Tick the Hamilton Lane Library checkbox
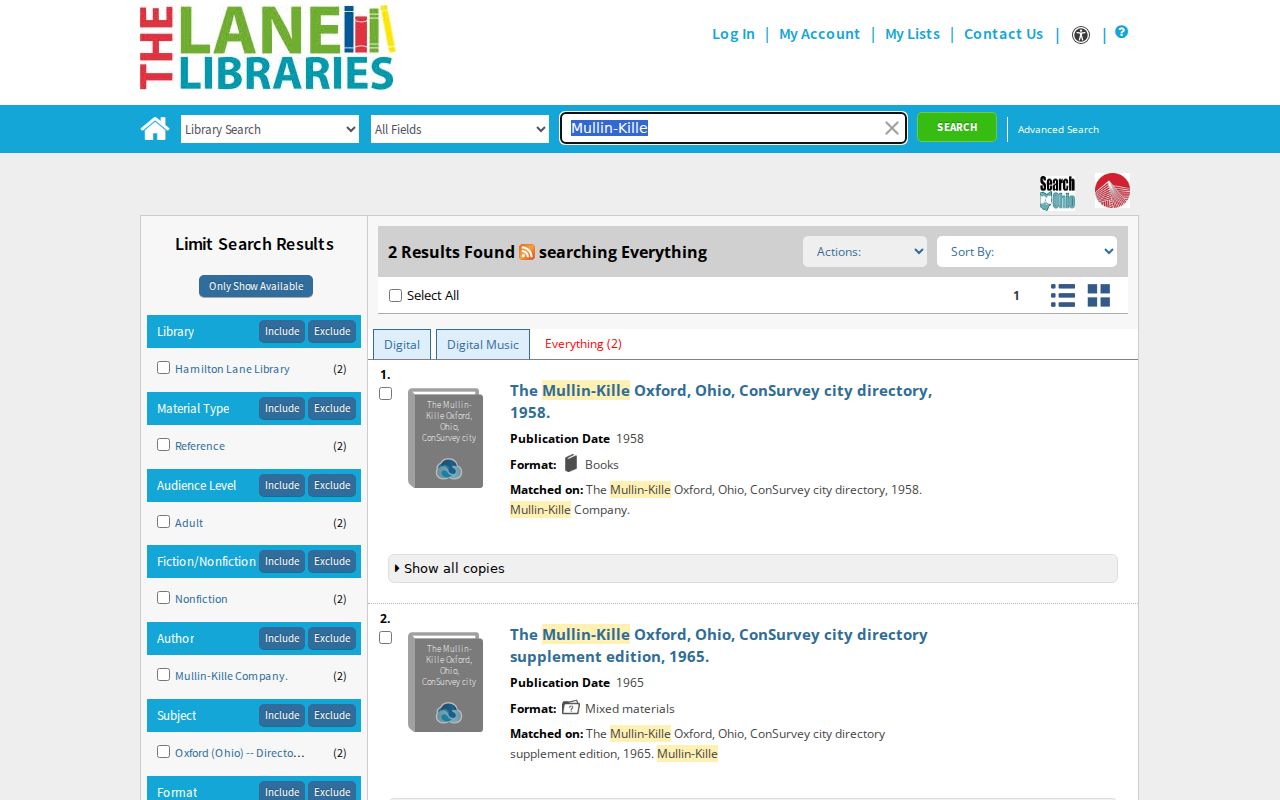 click(x=163, y=367)
